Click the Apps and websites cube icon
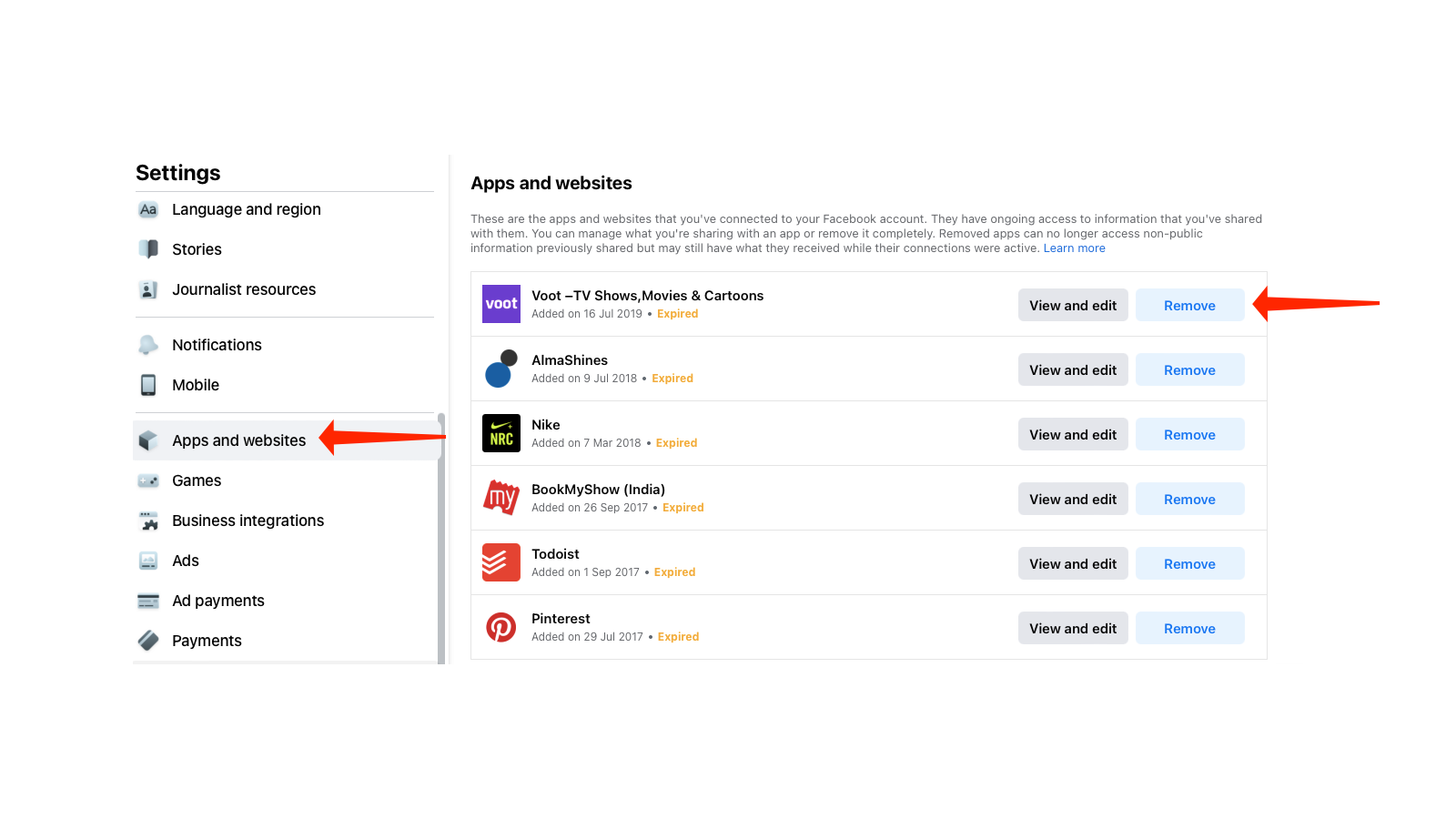The image size is (1456, 819). pos(148,440)
